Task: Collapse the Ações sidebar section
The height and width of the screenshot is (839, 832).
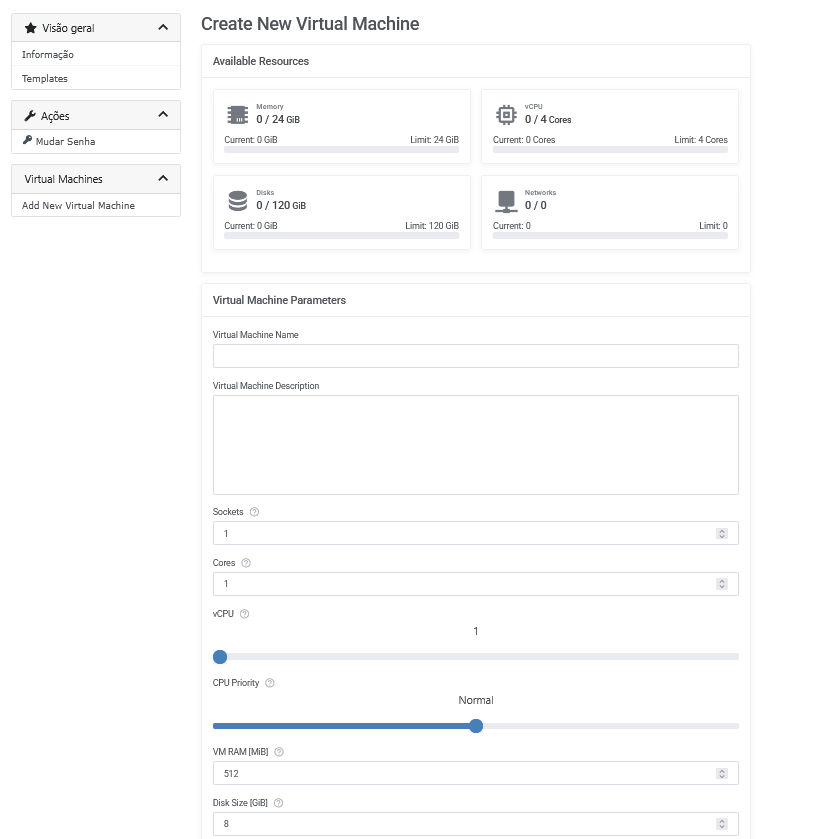Action: point(163,116)
